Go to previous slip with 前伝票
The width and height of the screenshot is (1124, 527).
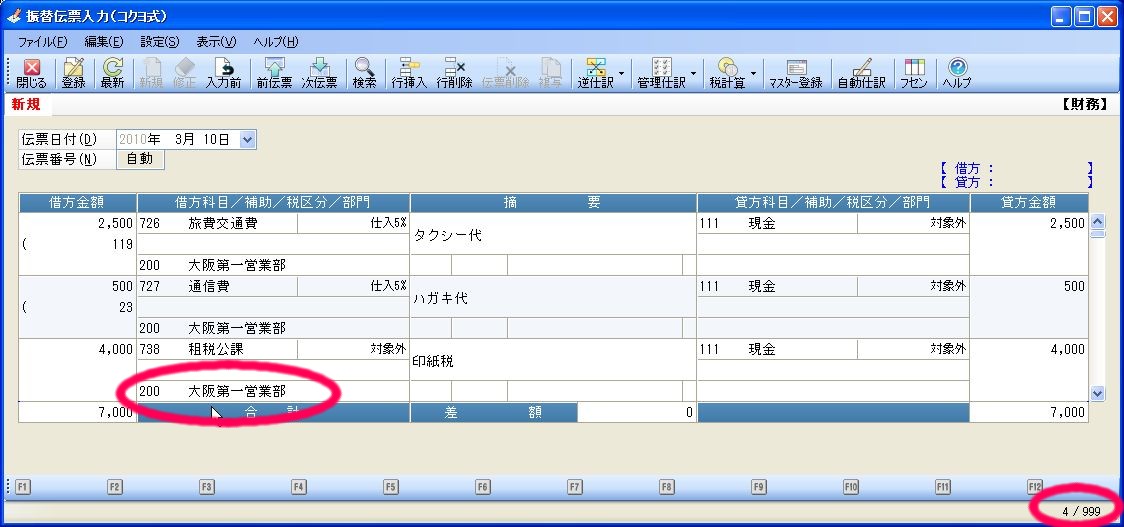coord(275,73)
